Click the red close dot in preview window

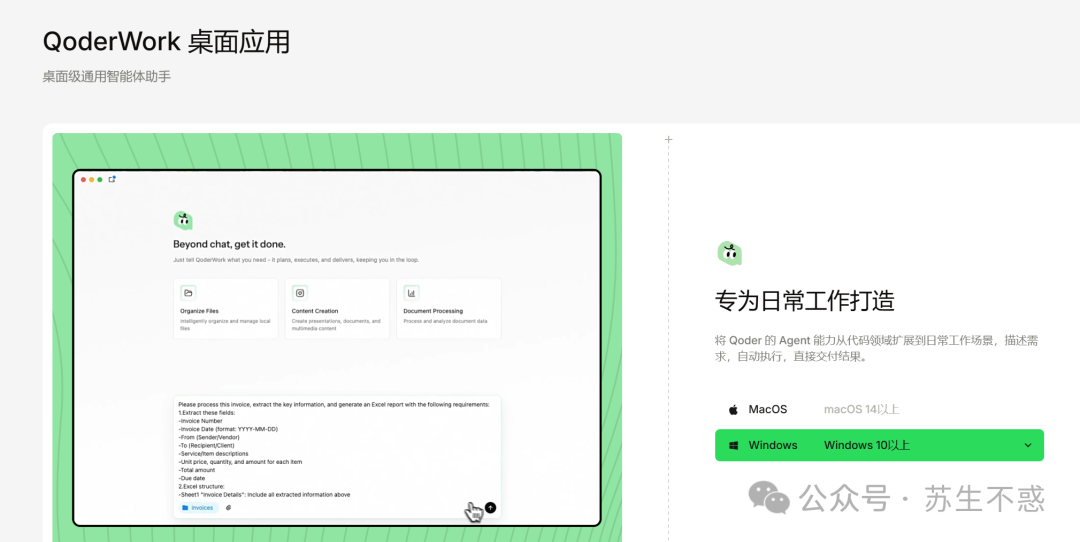(x=83, y=180)
